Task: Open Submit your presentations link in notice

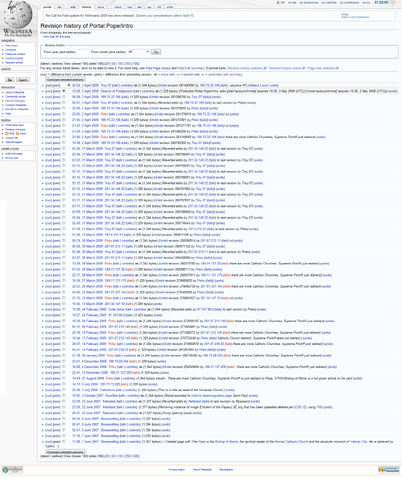Action: [x=164, y=15]
